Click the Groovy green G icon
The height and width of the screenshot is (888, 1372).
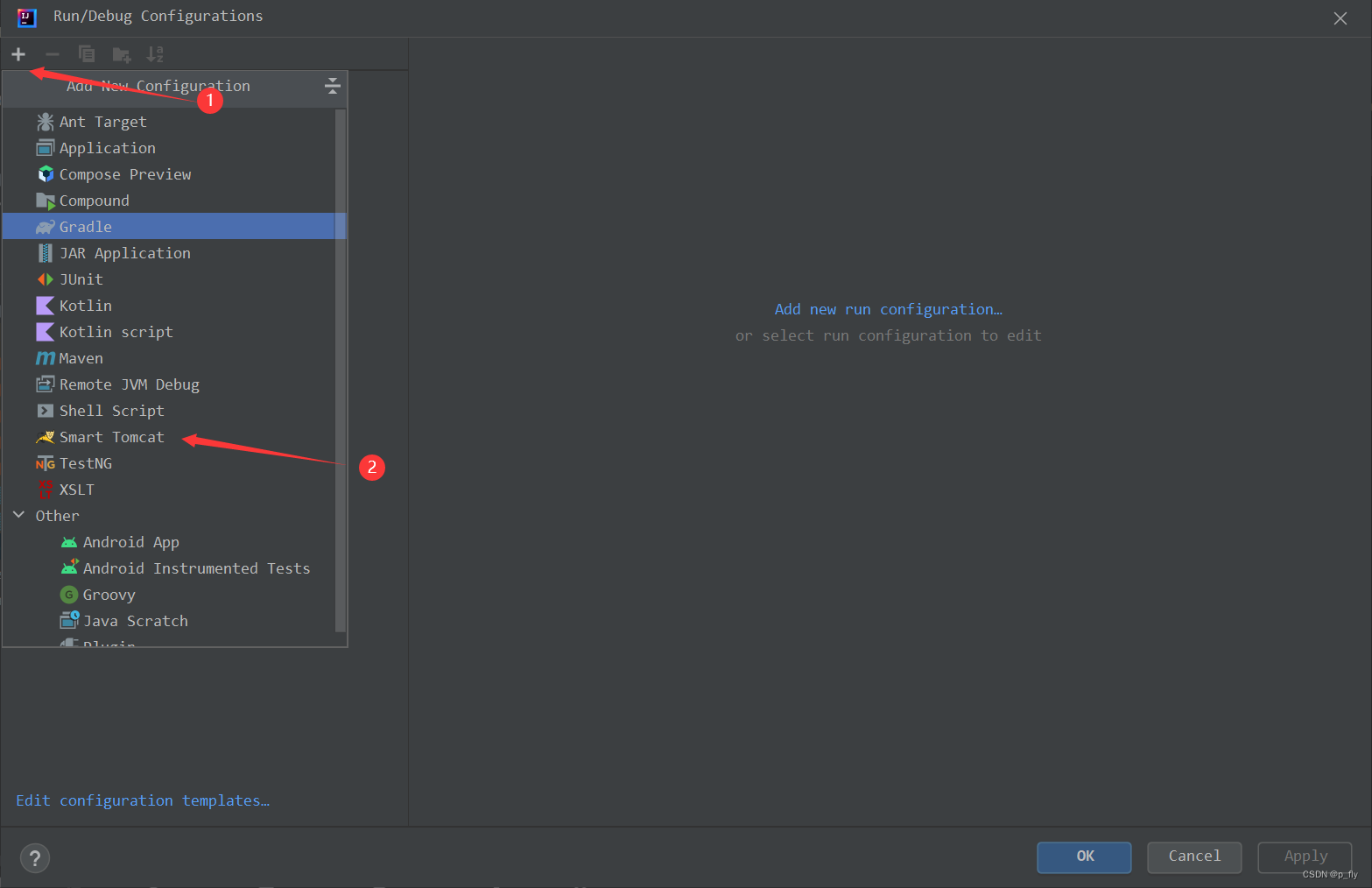(69, 595)
